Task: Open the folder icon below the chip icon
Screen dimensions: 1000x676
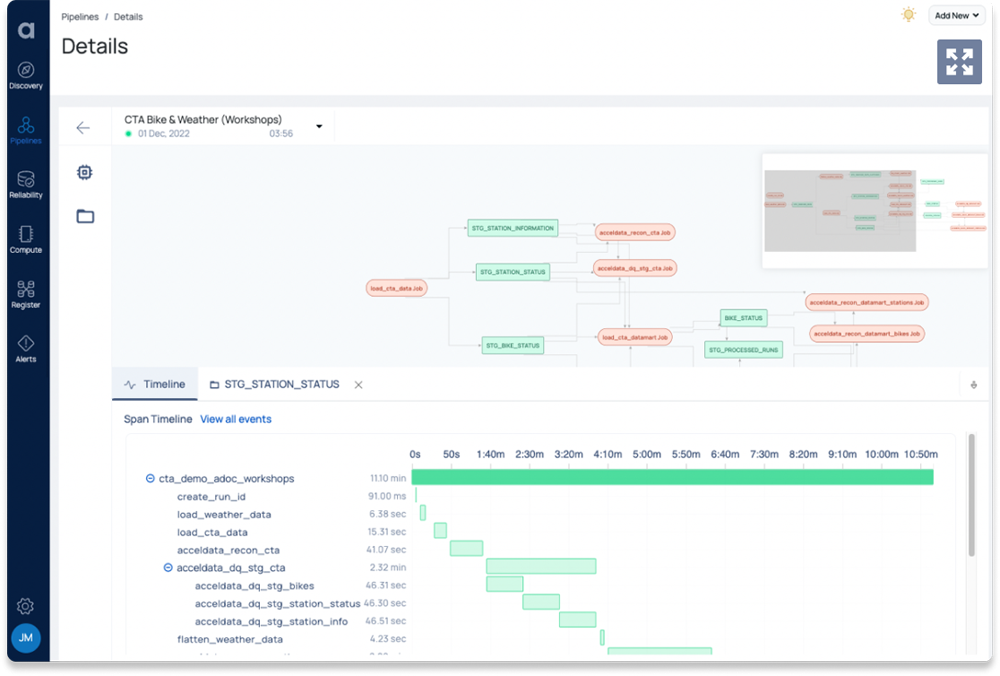Action: tap(85, 216)
